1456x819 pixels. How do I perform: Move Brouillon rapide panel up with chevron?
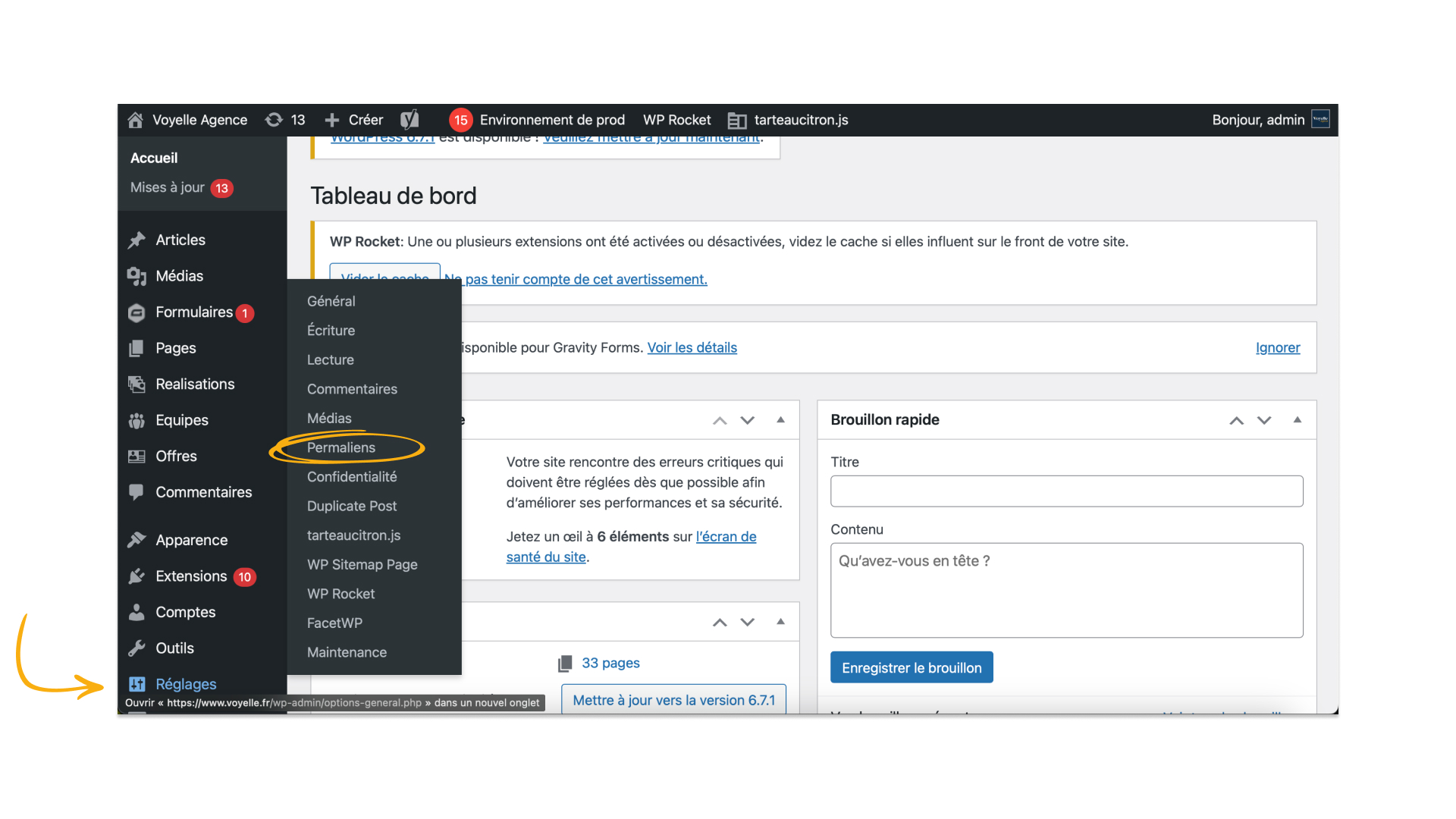click(1236, 420)
